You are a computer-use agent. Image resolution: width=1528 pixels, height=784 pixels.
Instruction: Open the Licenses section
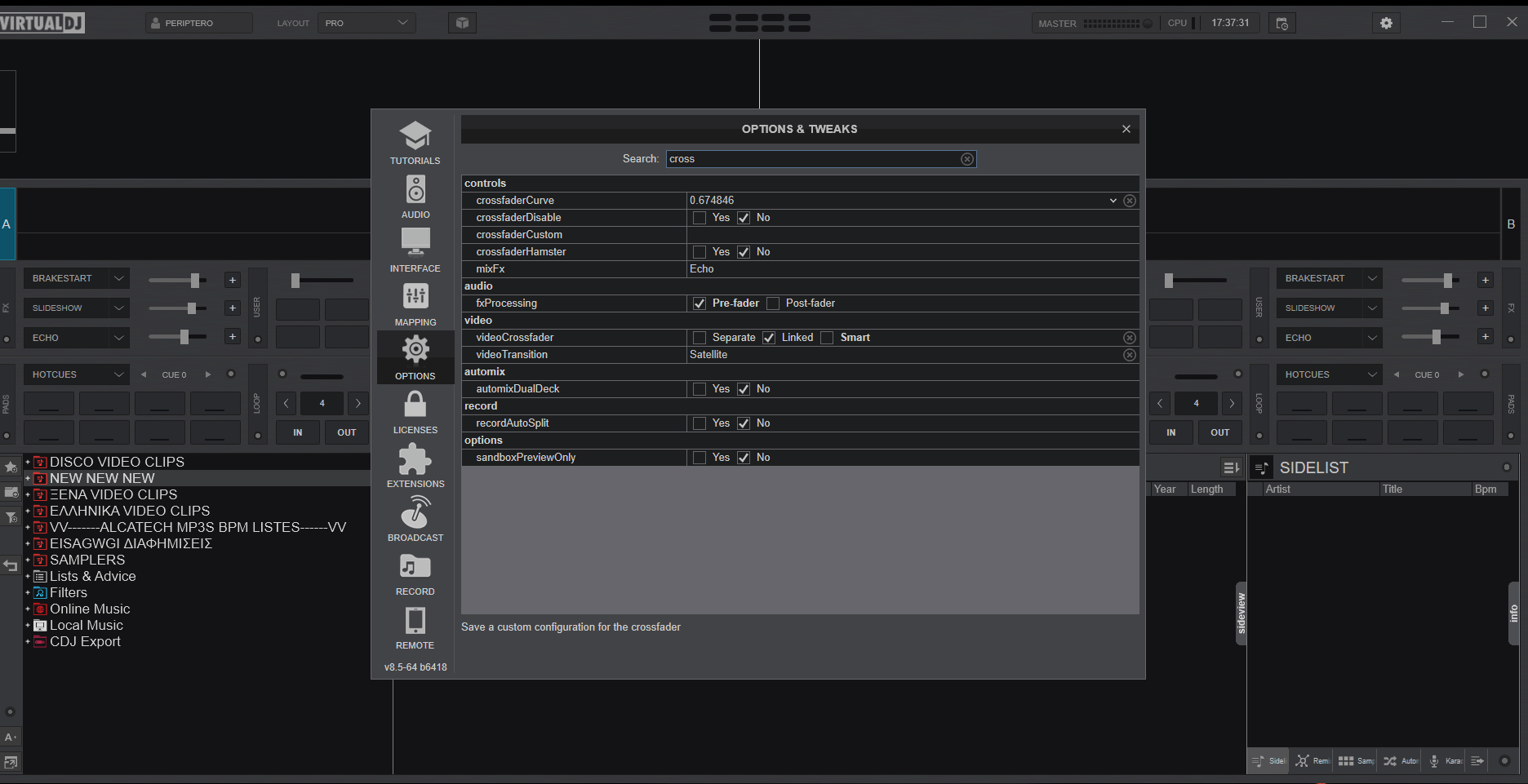click(415, 412)
